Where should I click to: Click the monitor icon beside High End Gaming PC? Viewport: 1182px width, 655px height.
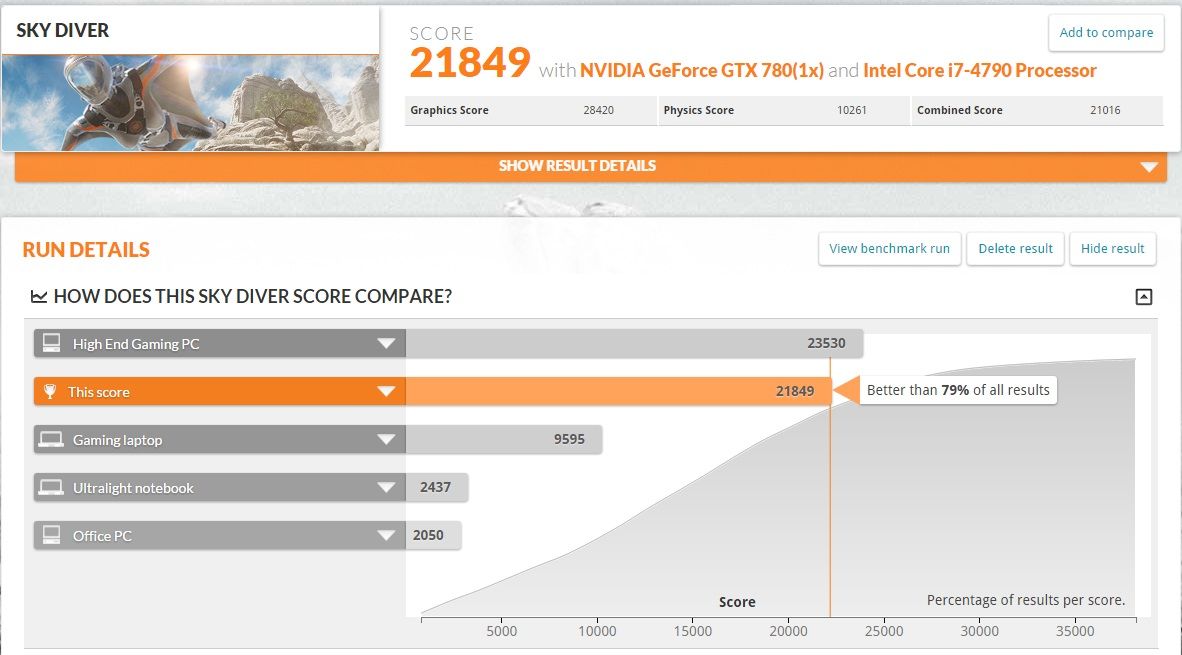click(51, 343)
